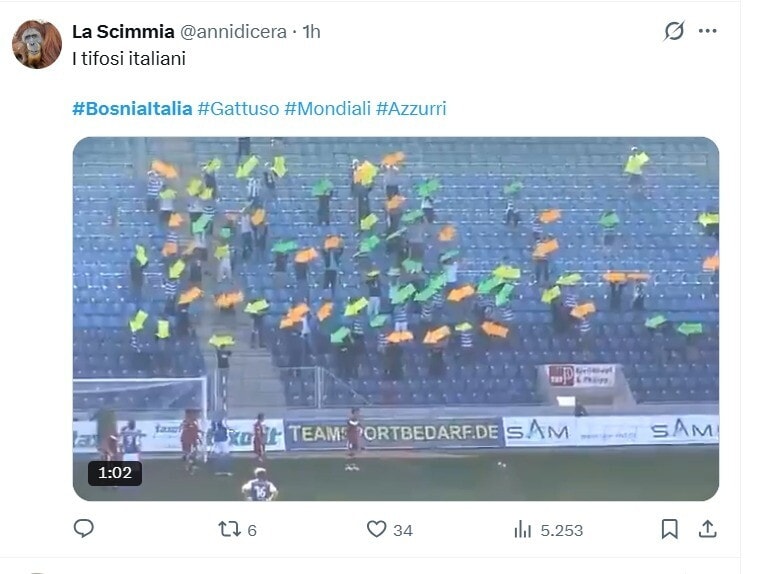Viewport: 776px width, 574px height.
Task: Click the tweet text "I tifosi italiani"
Action: (x=129, y=59)
